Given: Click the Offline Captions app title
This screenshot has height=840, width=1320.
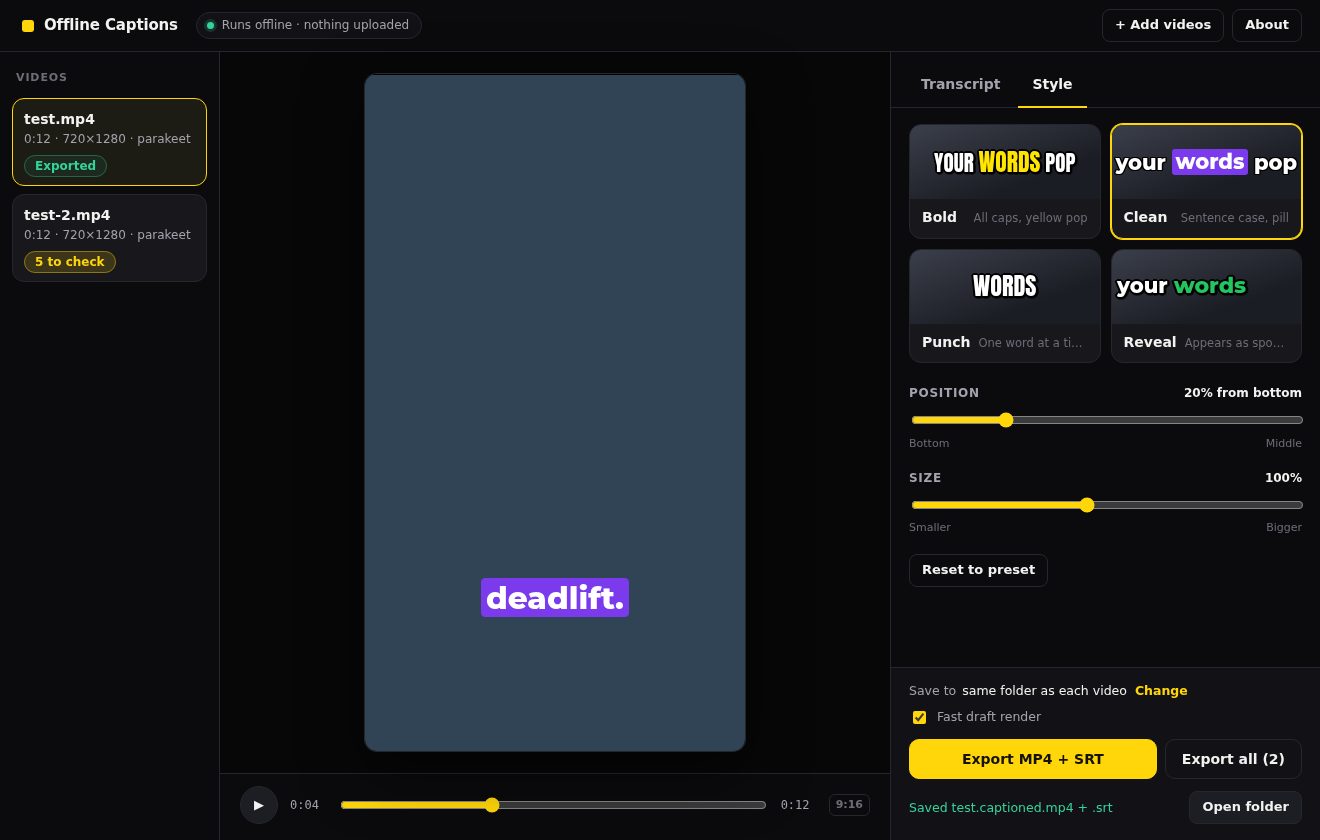Looking at the screenshot, I should pyautogui.click(x=111, y=25).
